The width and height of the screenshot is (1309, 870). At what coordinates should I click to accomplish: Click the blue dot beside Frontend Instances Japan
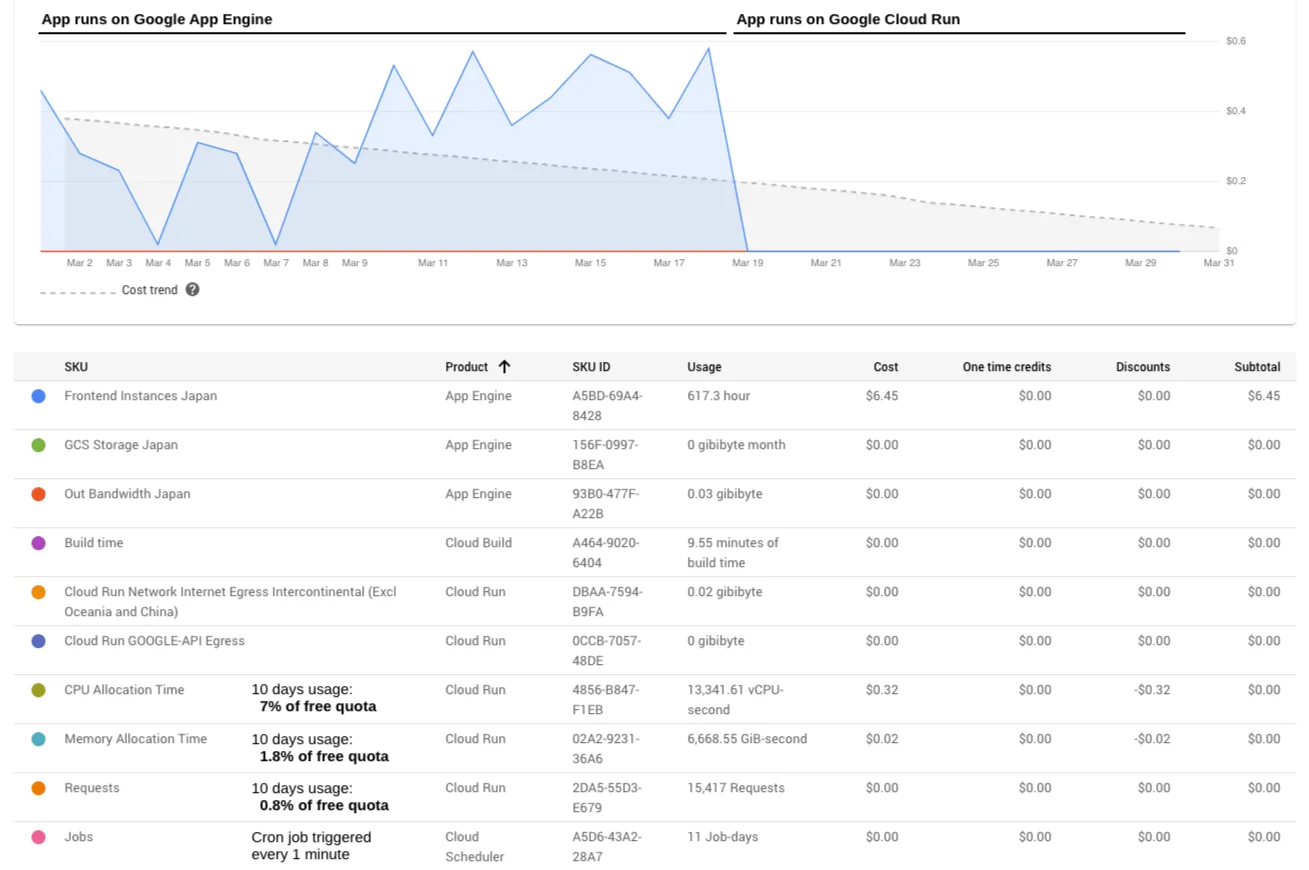38,397
